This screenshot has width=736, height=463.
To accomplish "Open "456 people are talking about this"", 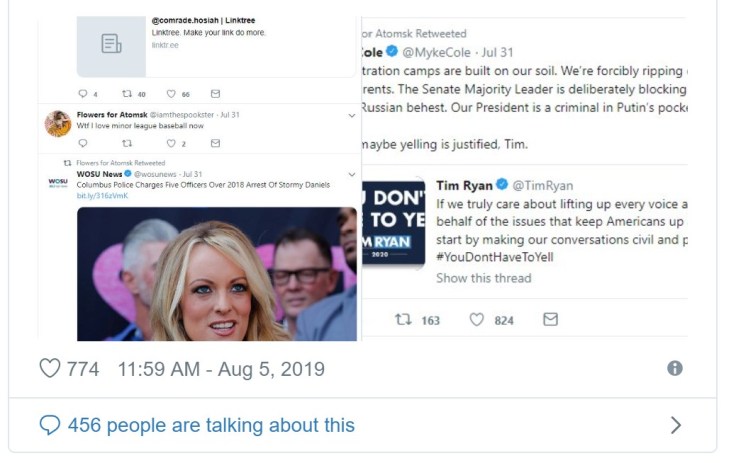I will [210, 425].
